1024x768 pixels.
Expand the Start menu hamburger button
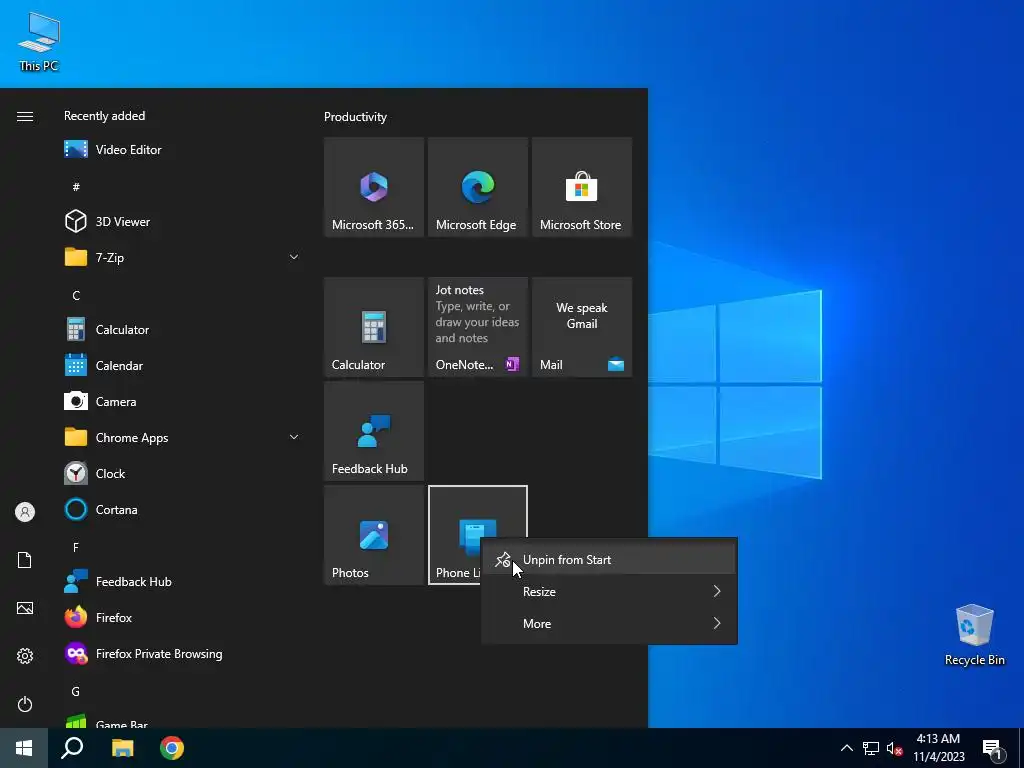[25, 116]
